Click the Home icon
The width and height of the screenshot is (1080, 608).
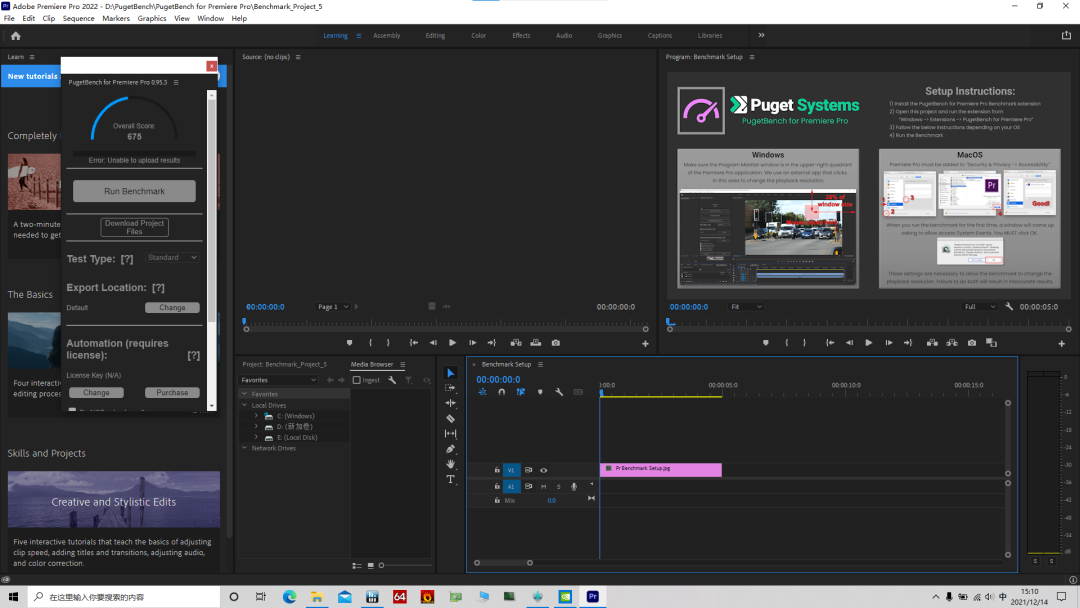(16, 36)
